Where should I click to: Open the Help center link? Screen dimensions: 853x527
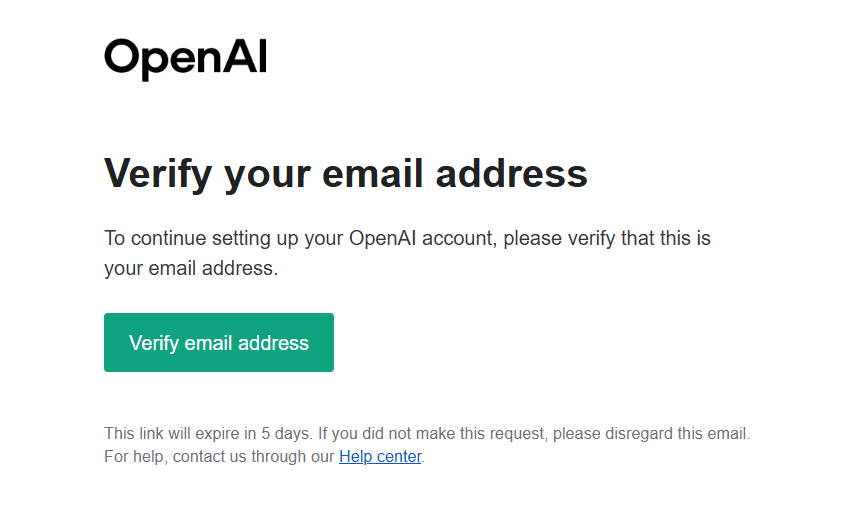point(380,456)
